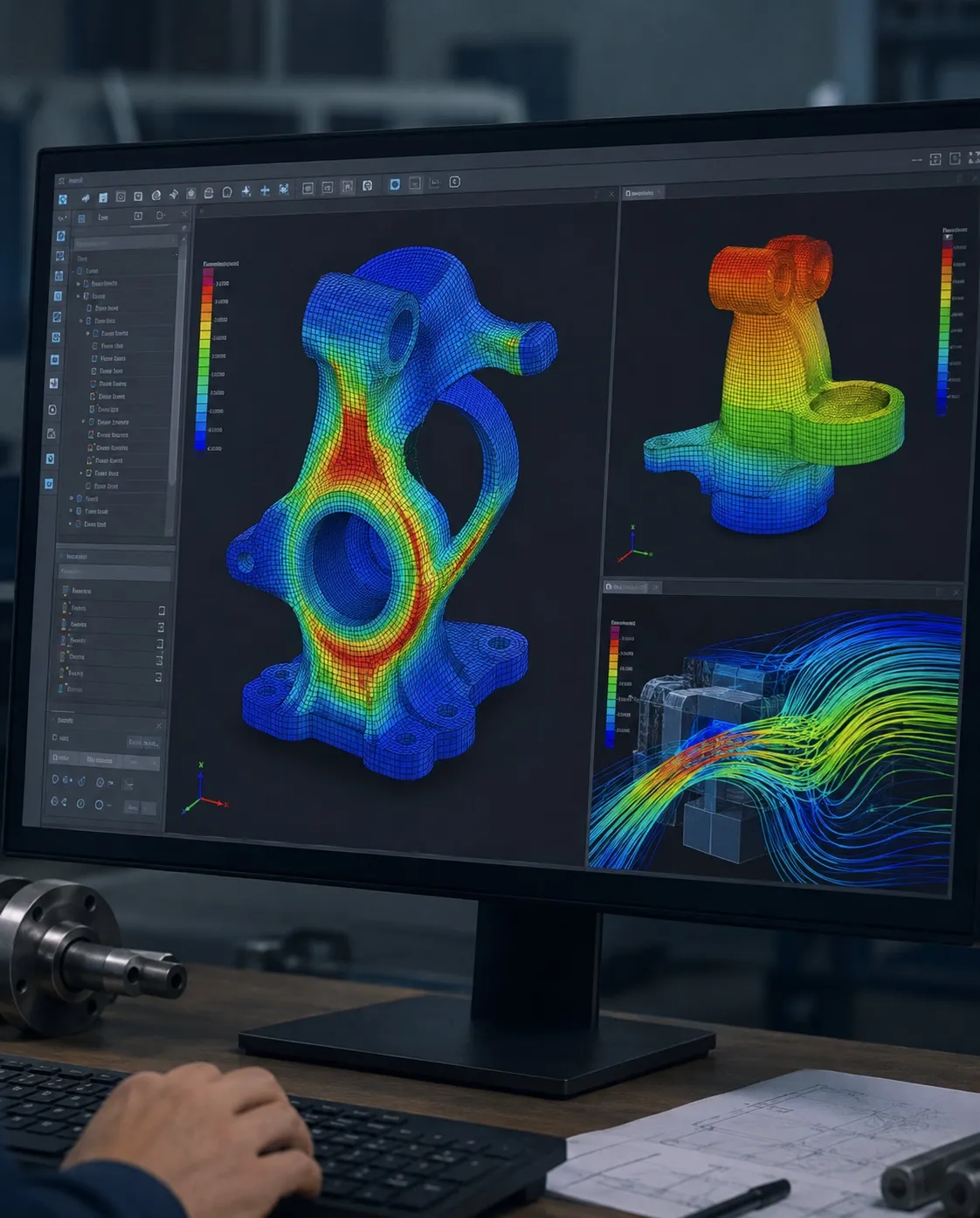
Task: Click the filter field above the model tree
Action: point(124,242)
